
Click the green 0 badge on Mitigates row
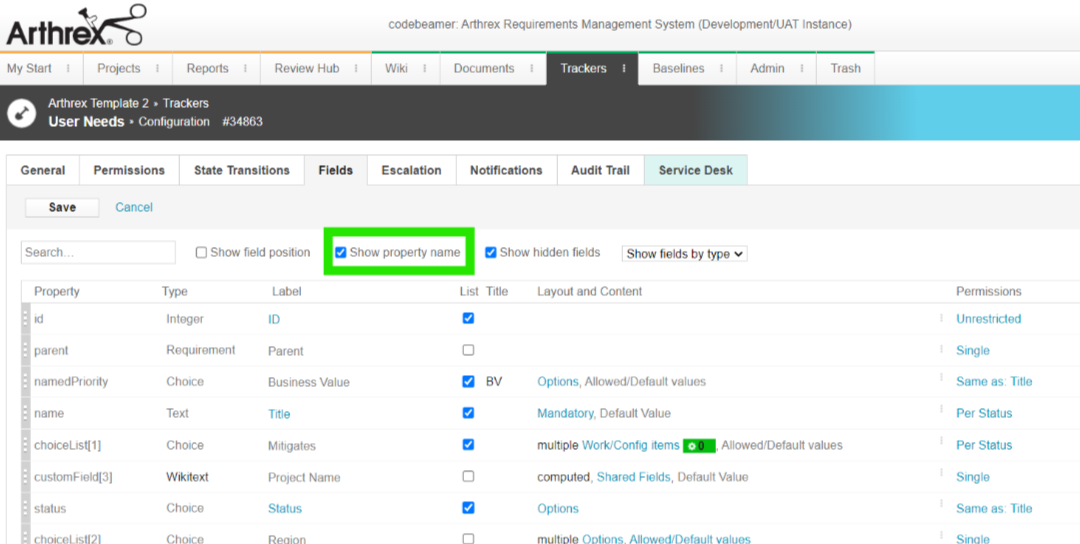click(698, 446)
